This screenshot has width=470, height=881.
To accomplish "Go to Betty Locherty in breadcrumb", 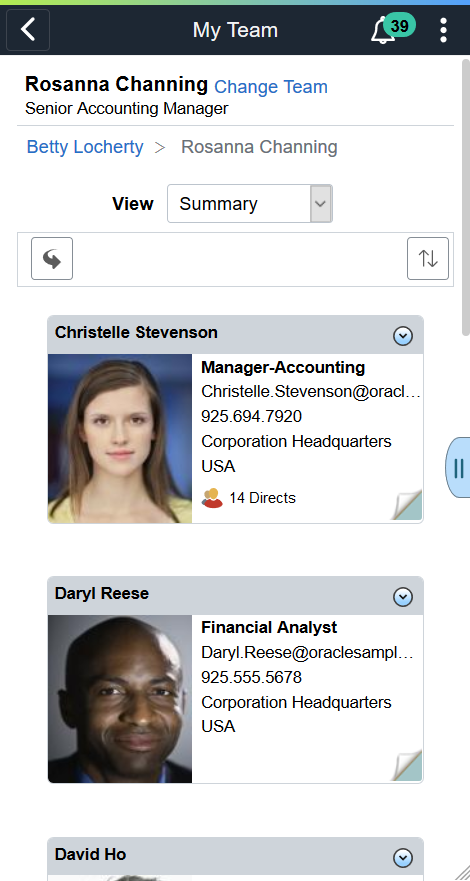I will [85, 147].
